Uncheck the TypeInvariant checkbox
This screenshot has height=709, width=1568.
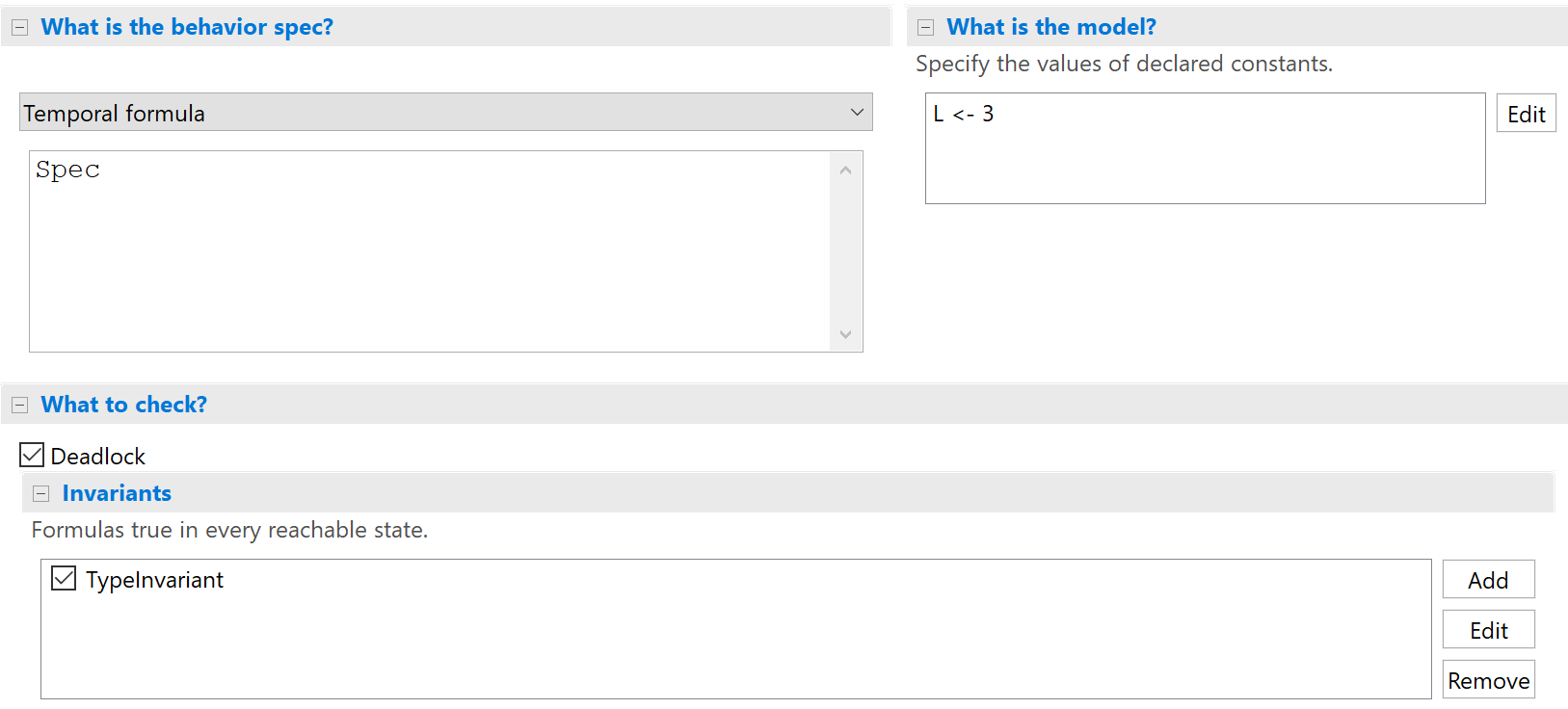pos(64,579)
